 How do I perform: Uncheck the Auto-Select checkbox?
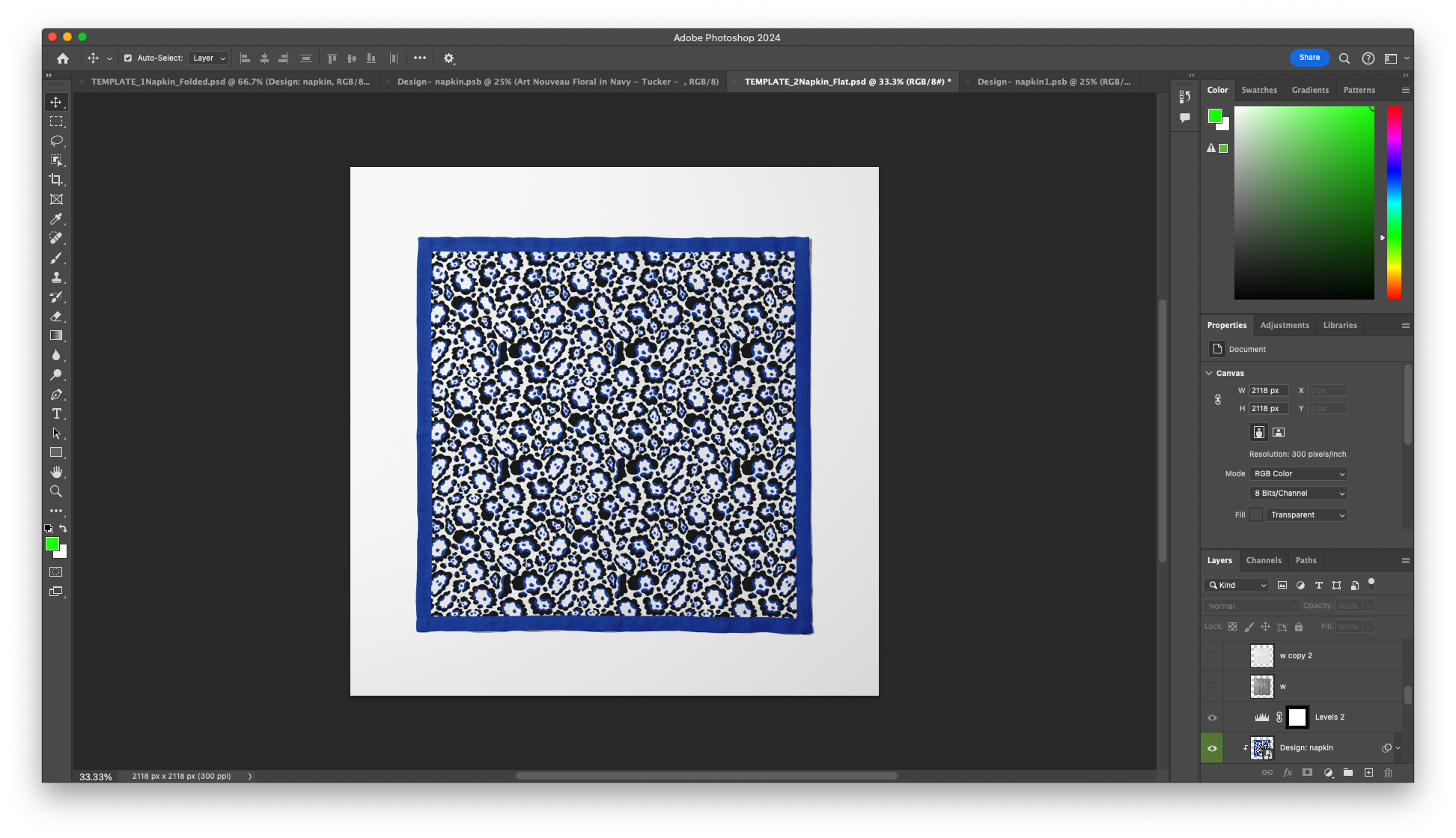tap(128, 58)
